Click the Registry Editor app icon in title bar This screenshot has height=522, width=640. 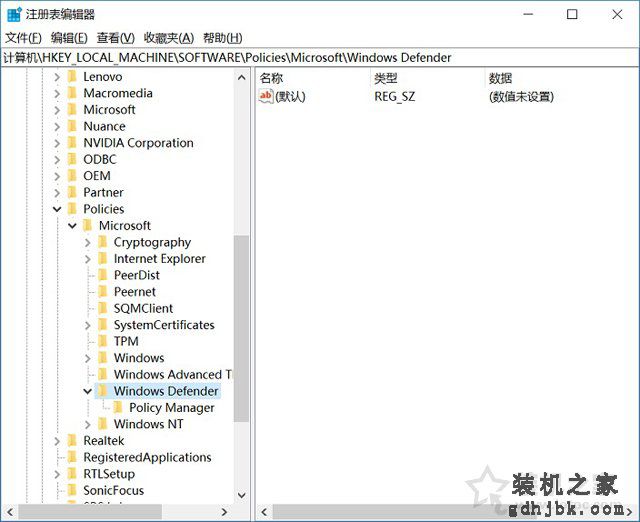[14, 14]
